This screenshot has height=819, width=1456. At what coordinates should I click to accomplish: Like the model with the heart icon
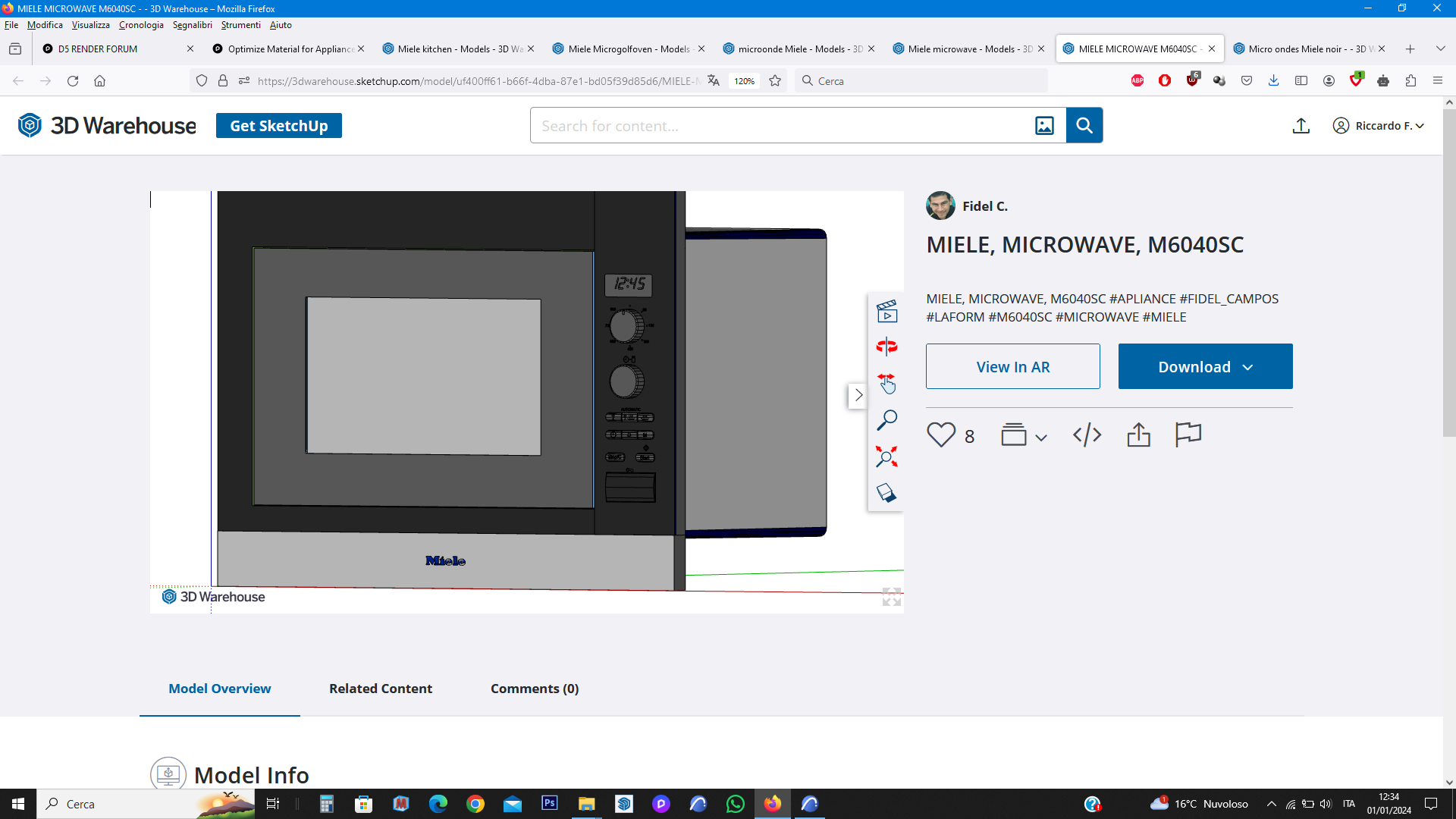pyautogui.click(x=941, y=435)
